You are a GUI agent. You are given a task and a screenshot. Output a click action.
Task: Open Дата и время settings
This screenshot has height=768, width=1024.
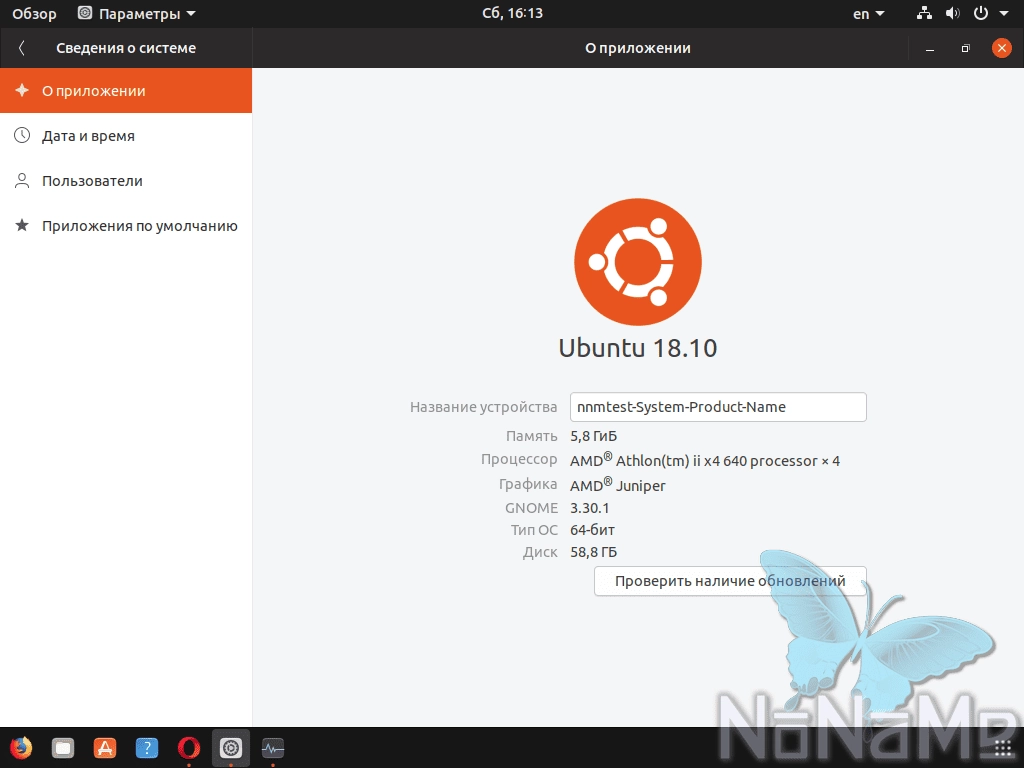coord(126,136)
